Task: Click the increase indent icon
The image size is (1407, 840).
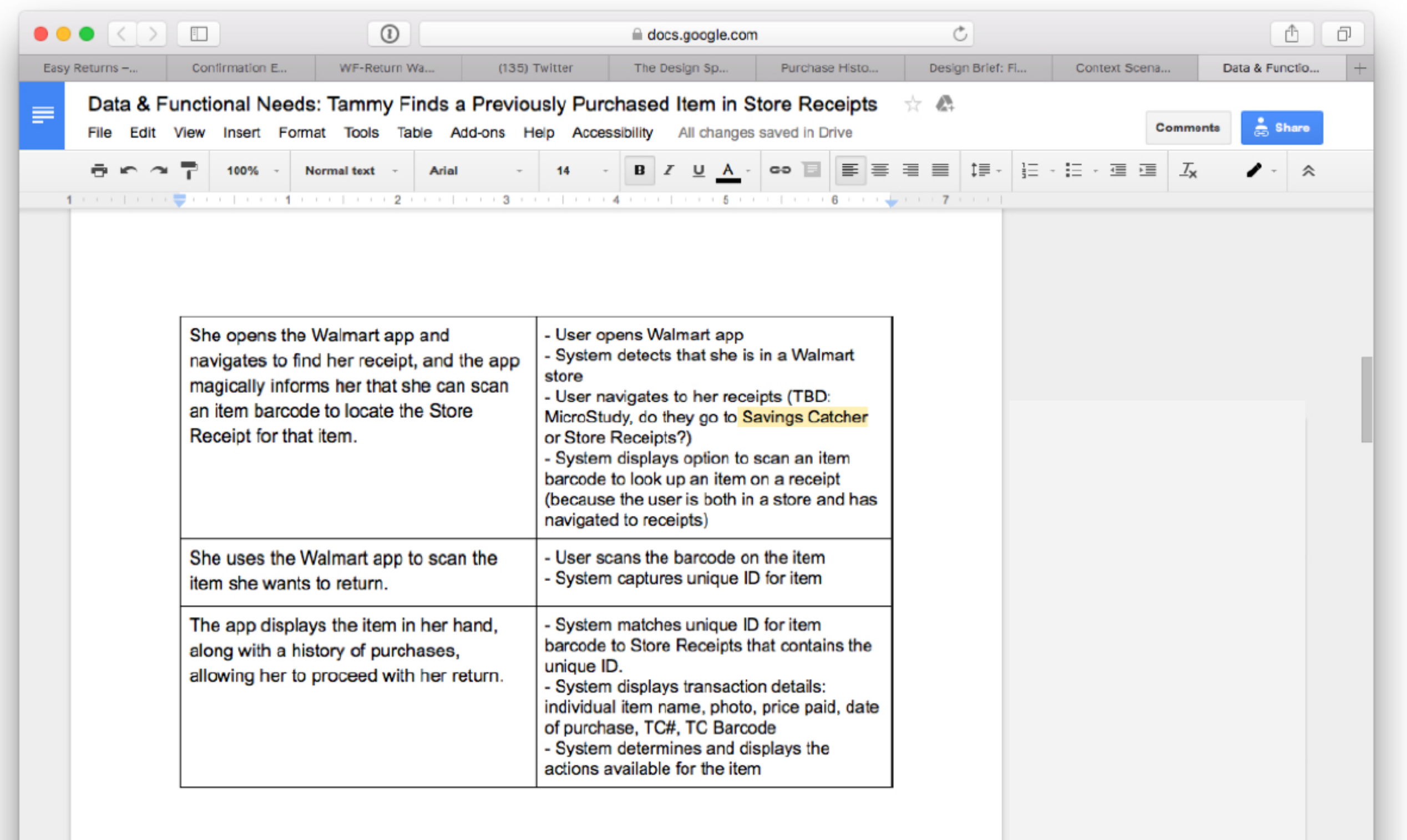Action: click(x=1147, y=170)
